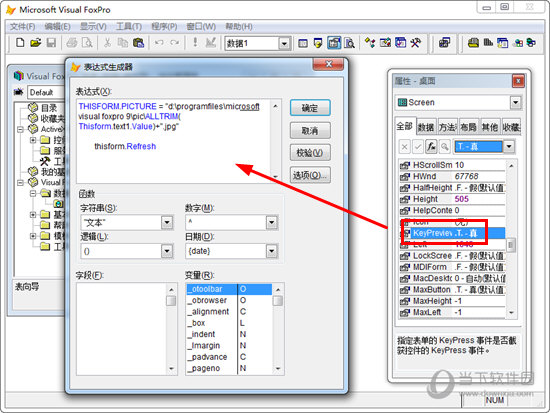Viewport: 550px width, 413px height.
Task: Switch to the 方法 tab in Properties
Action: tap(448, 127)
